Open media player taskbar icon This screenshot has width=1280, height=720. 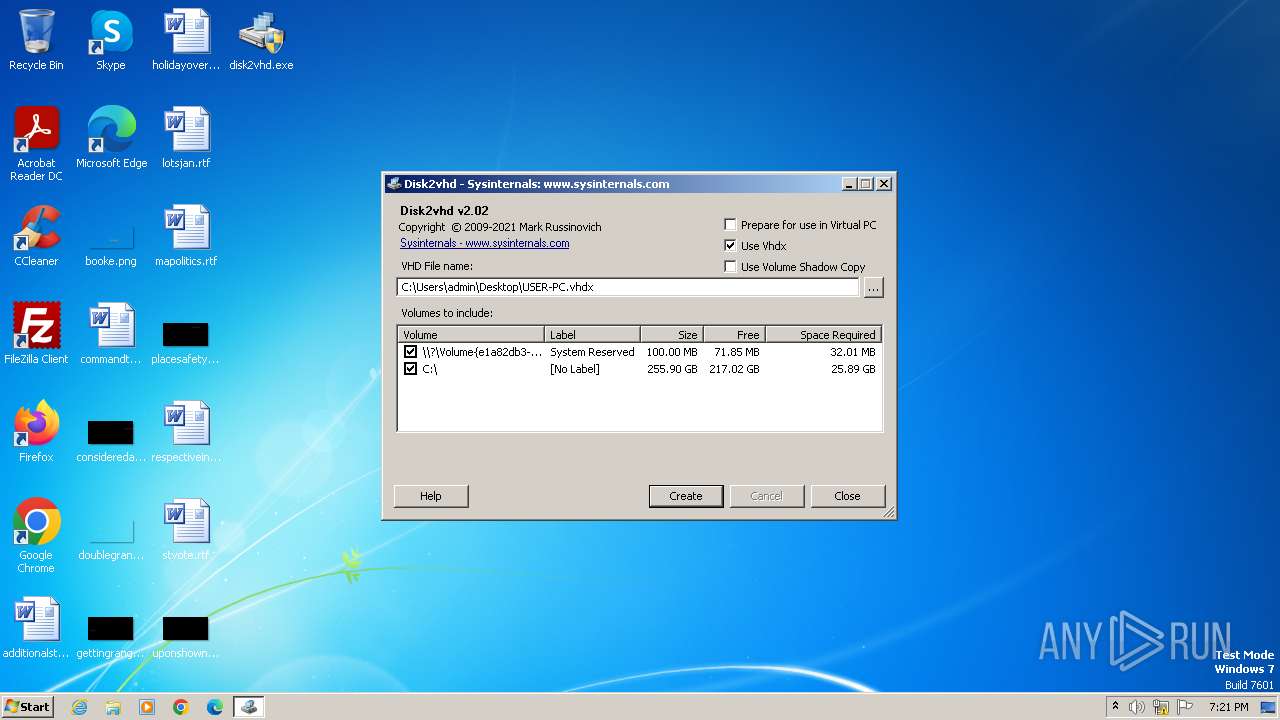click(147, 707)
